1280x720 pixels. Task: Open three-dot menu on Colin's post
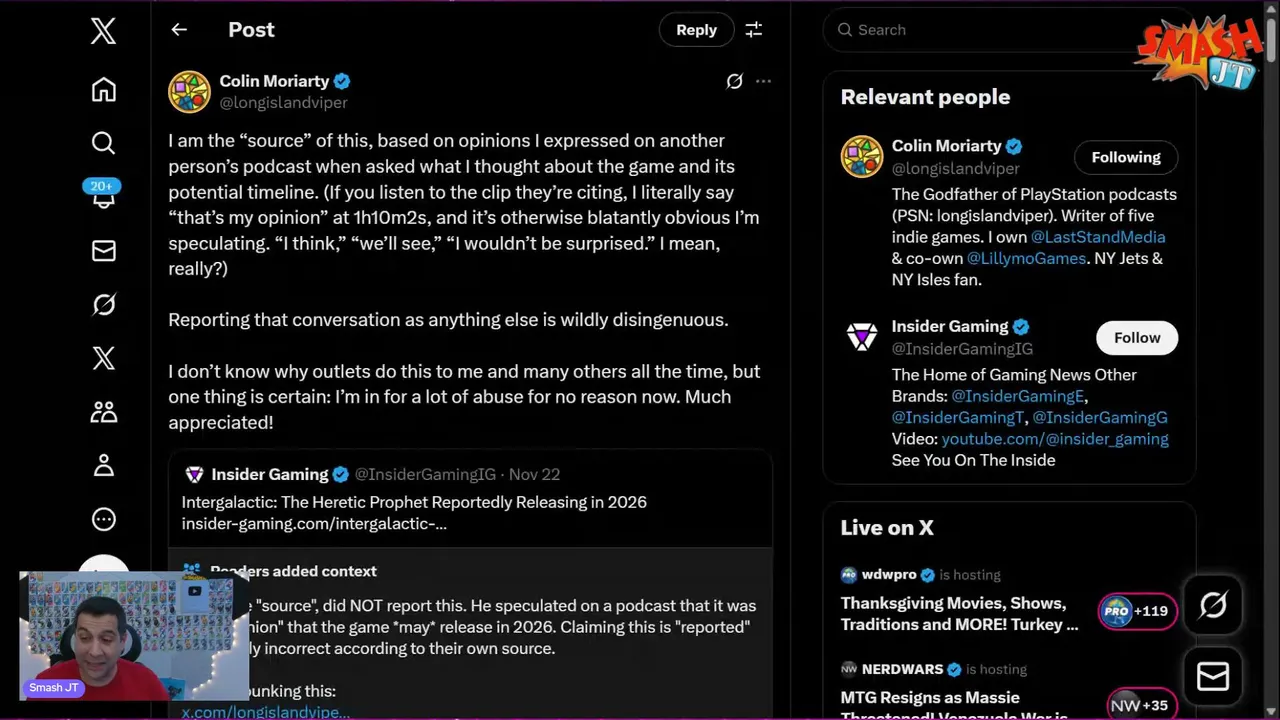(x=763, y=81)
